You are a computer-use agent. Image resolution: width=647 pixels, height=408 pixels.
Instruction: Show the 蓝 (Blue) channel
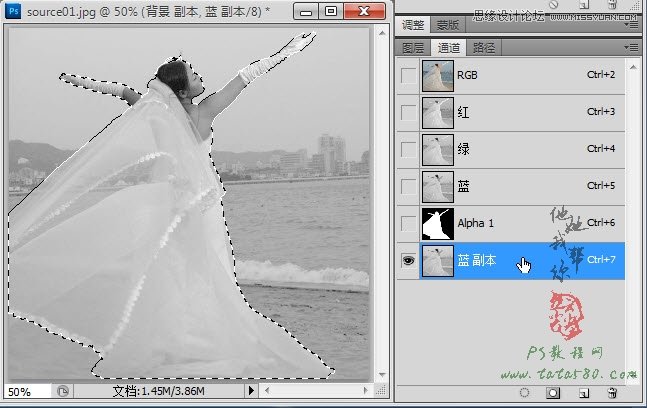pyautogui.click(x=409, y=187)
